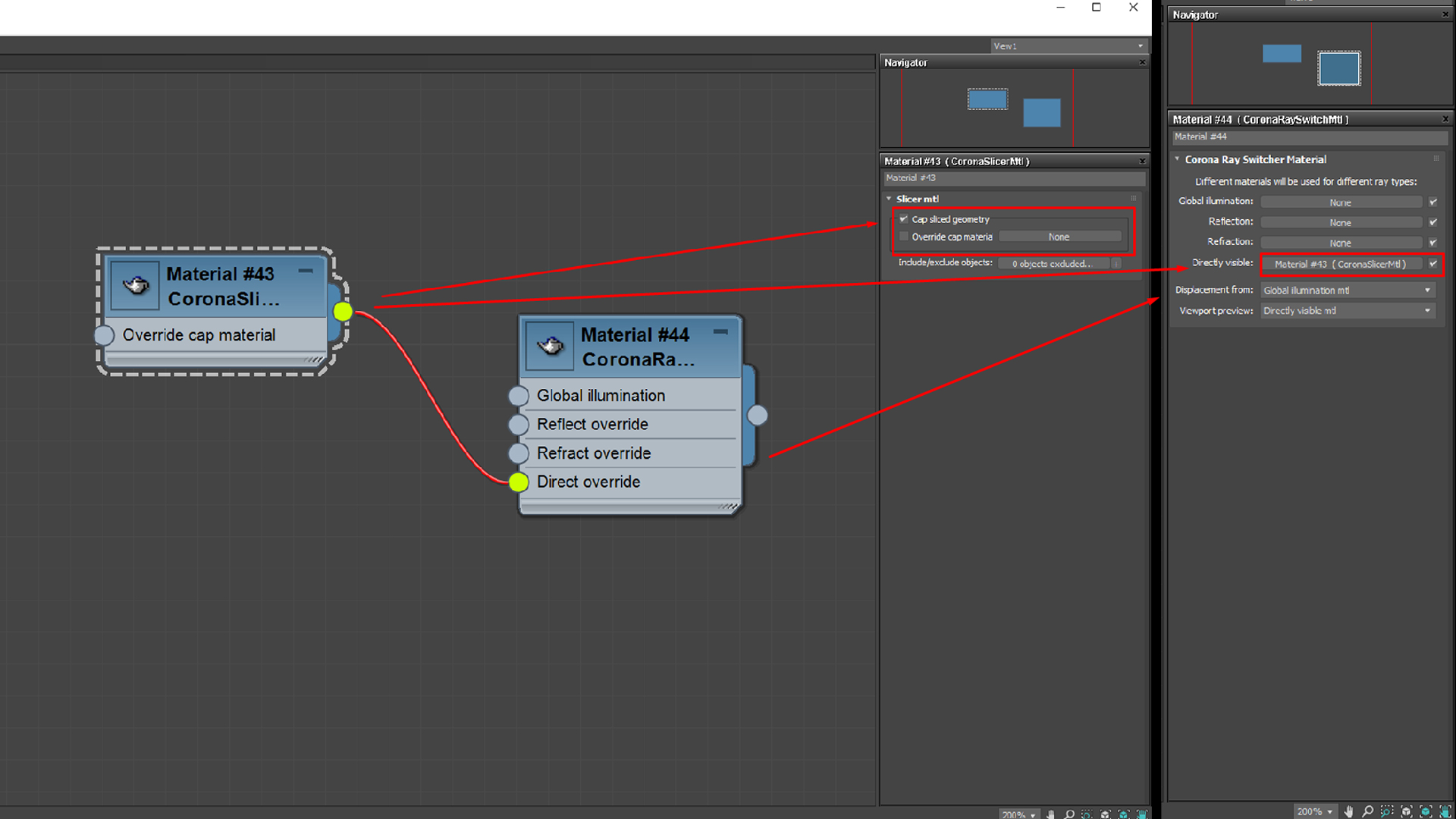The image size is (1456, 819).
Task: Click the output socket of Material #44 node
Action: point(758,416)
